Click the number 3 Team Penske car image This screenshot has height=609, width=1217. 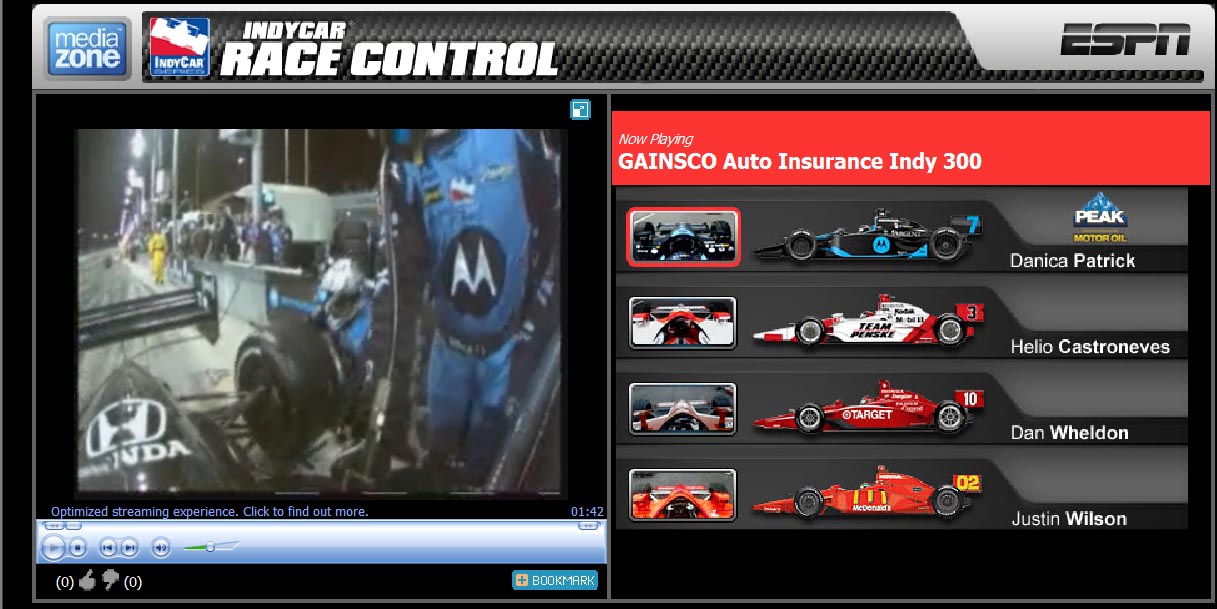tap(866, 322)
